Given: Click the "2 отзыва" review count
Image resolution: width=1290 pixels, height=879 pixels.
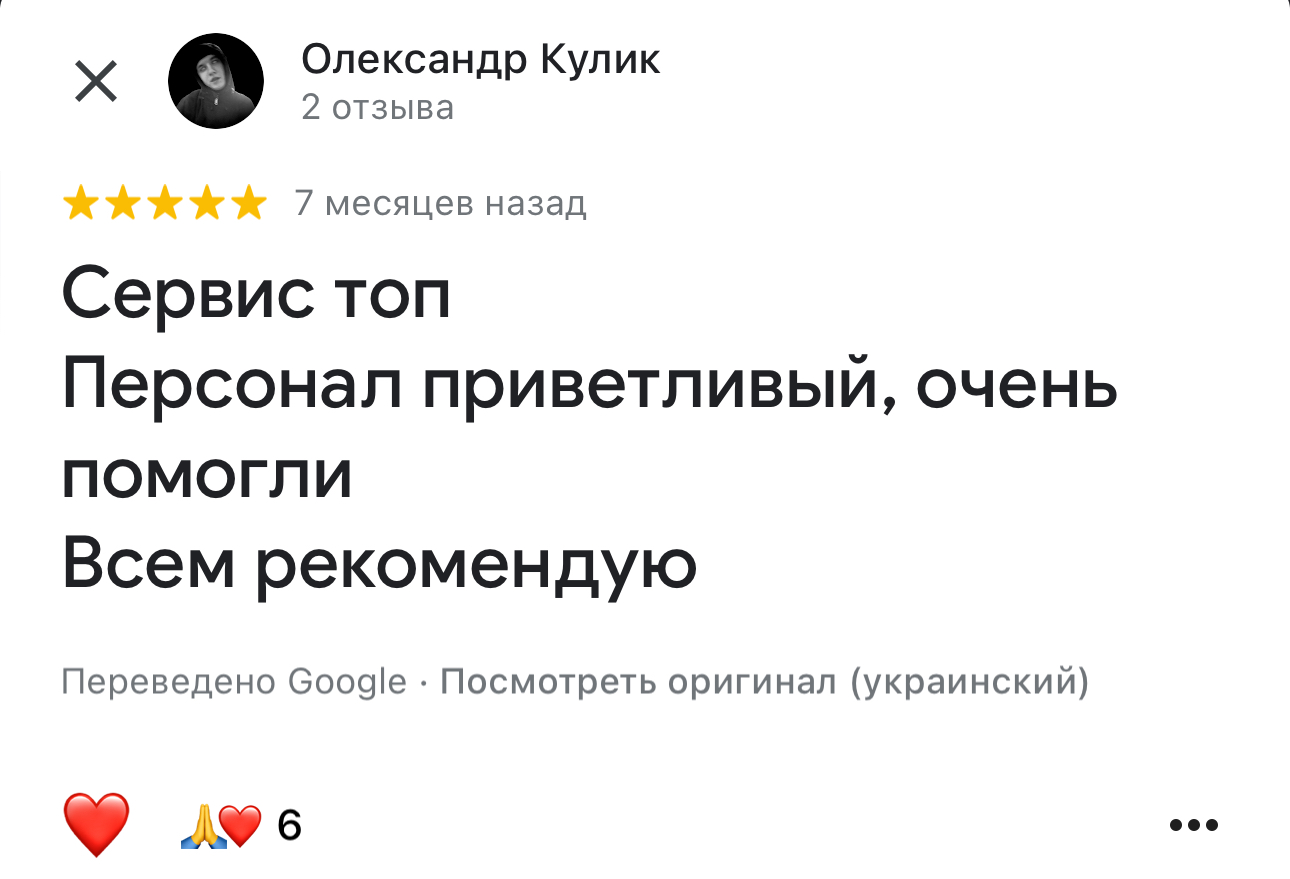Looking at the screenshot, I should pos(377,108).
